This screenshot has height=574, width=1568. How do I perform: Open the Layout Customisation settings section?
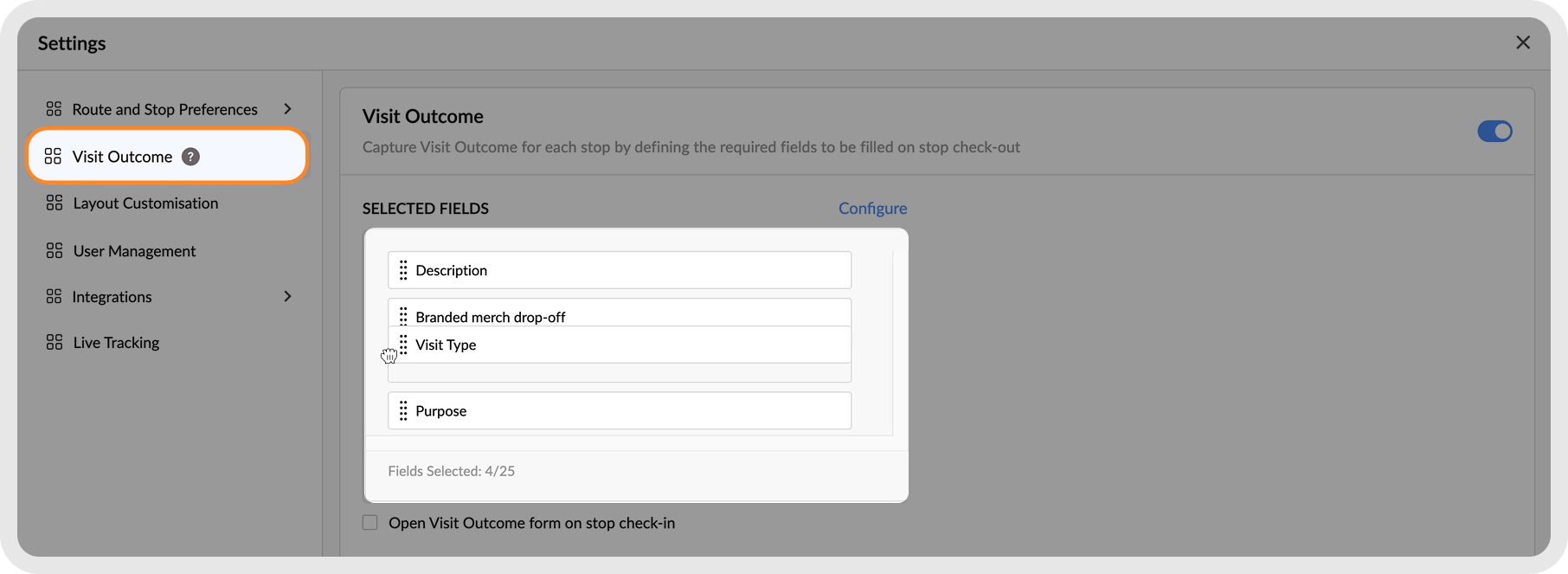[145, 203]
